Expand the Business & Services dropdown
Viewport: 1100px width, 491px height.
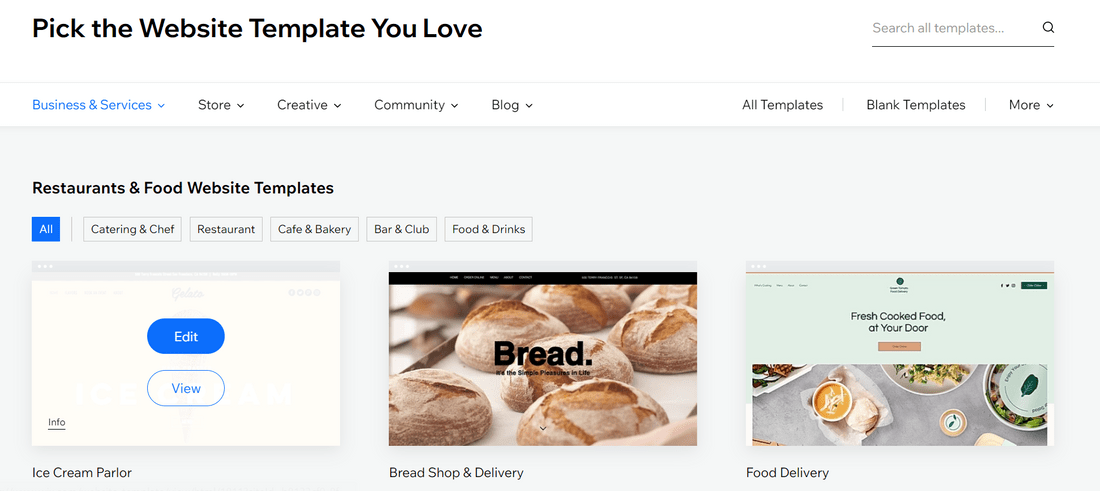[98, 105]
